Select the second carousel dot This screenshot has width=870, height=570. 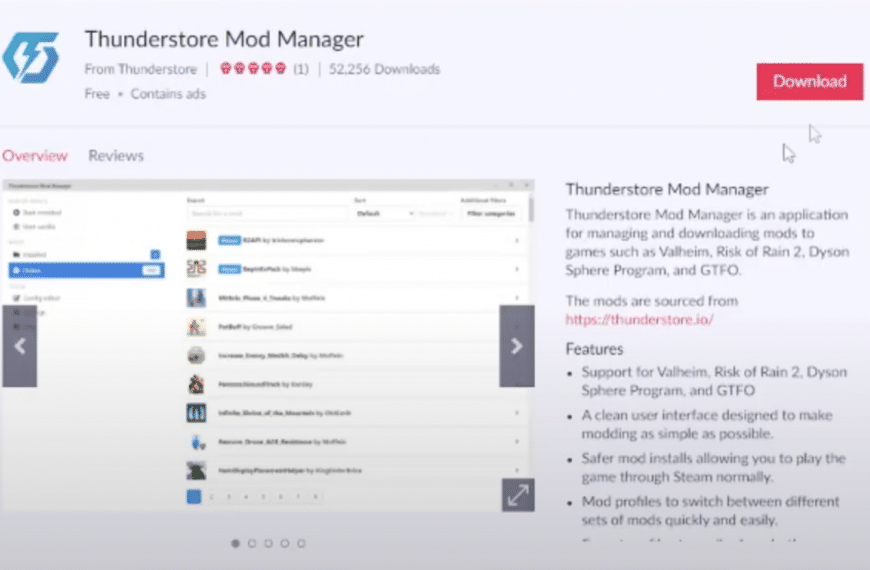pos(252,543)
